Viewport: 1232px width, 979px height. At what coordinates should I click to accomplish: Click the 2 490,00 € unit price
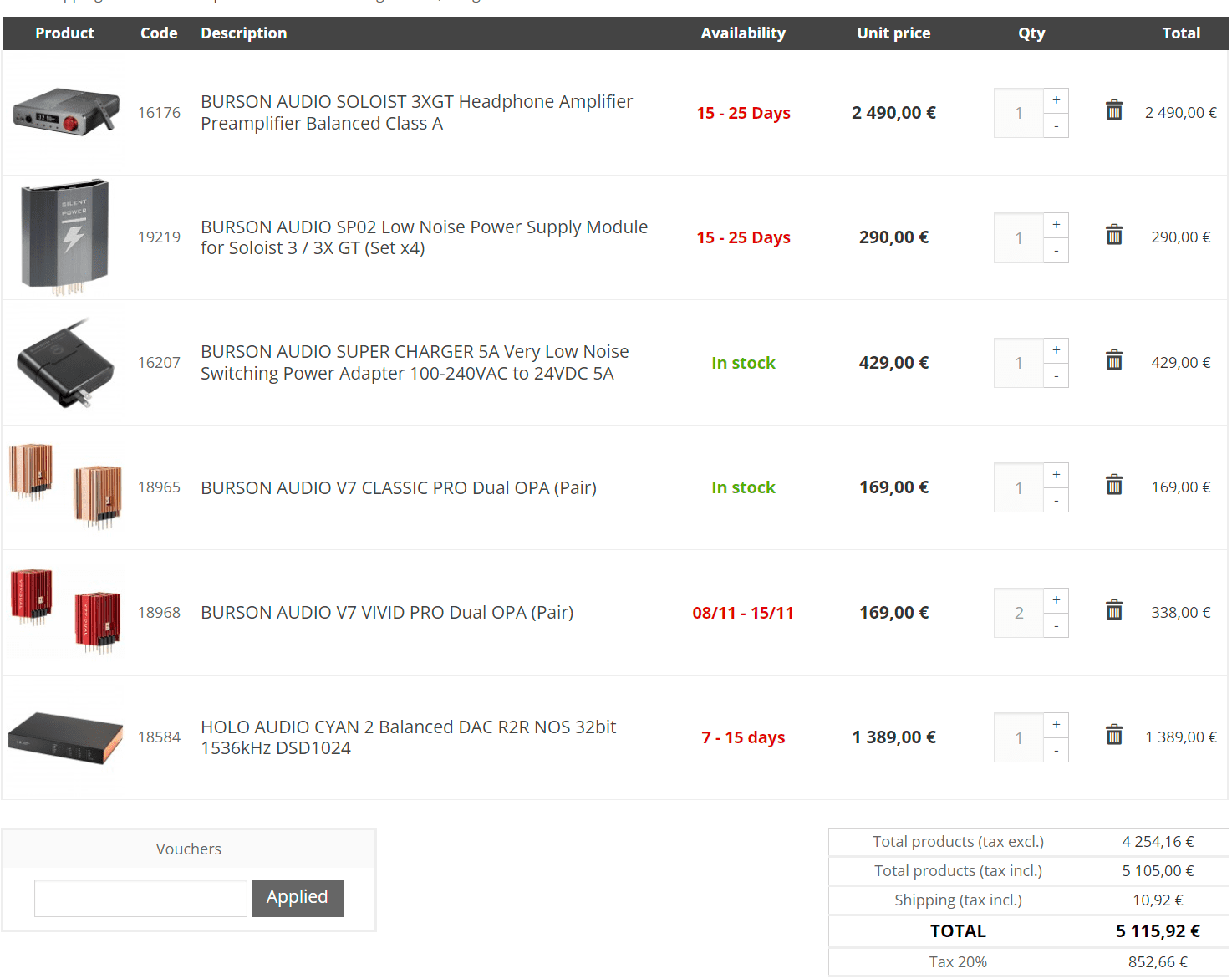pos(893,112)
